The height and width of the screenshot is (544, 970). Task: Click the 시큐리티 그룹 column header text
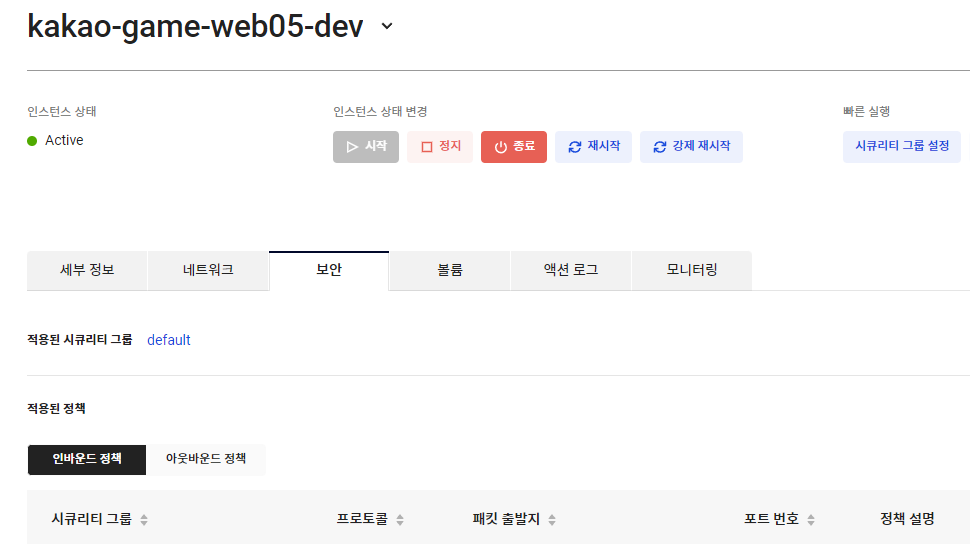[x=92, y=519]
